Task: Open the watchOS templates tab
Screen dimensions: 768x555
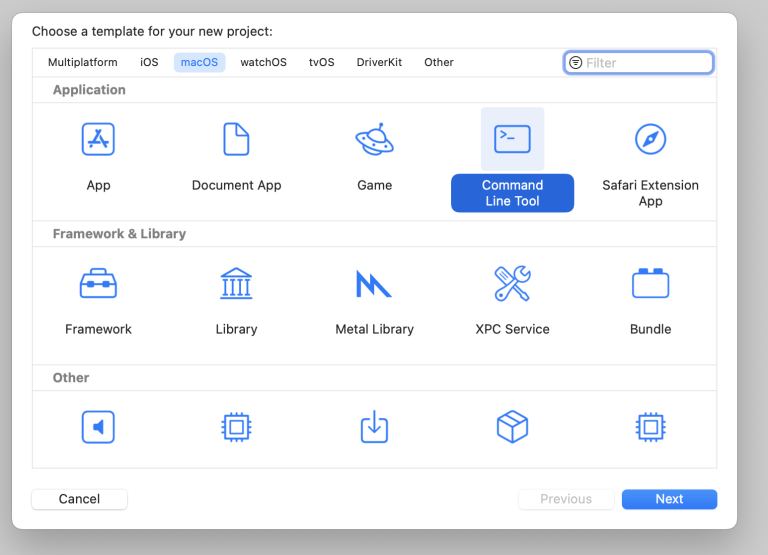Action: pyautogui.click(x=263, y=62)
